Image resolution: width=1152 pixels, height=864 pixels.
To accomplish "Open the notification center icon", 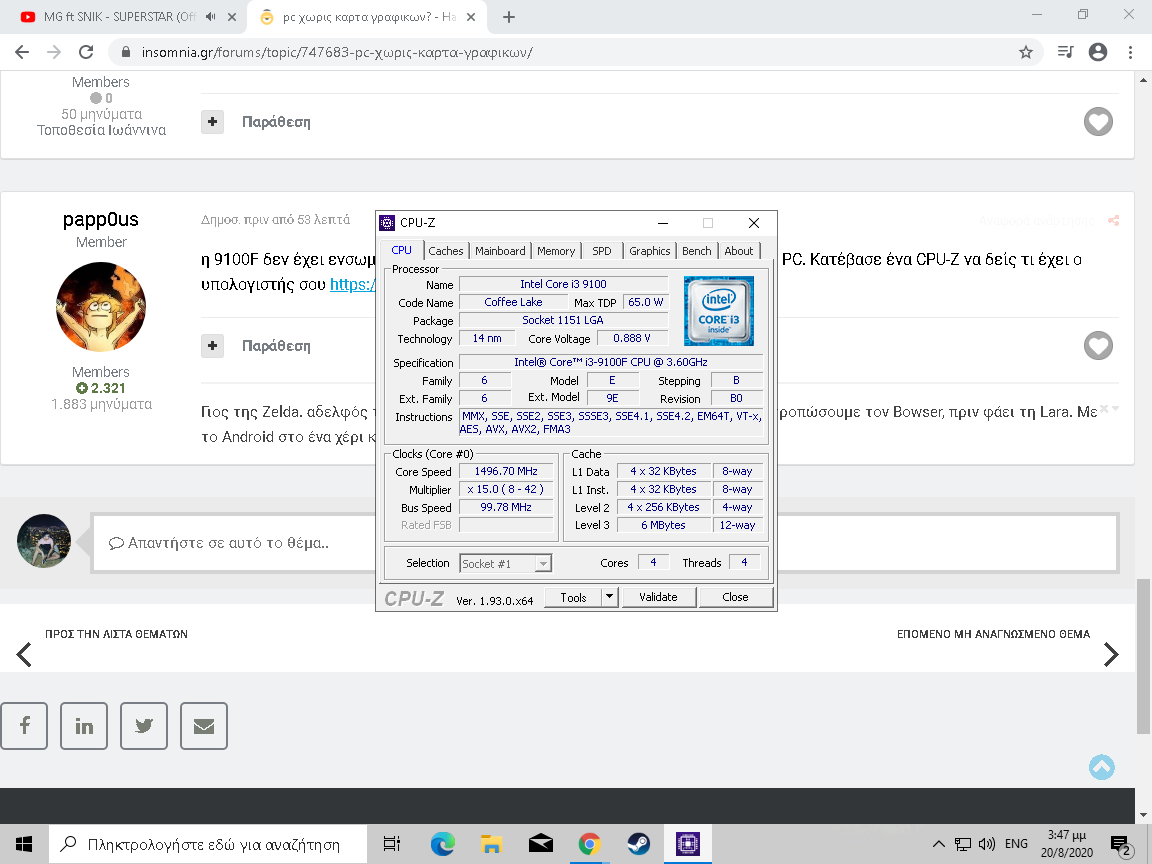I will (1122, 846).
